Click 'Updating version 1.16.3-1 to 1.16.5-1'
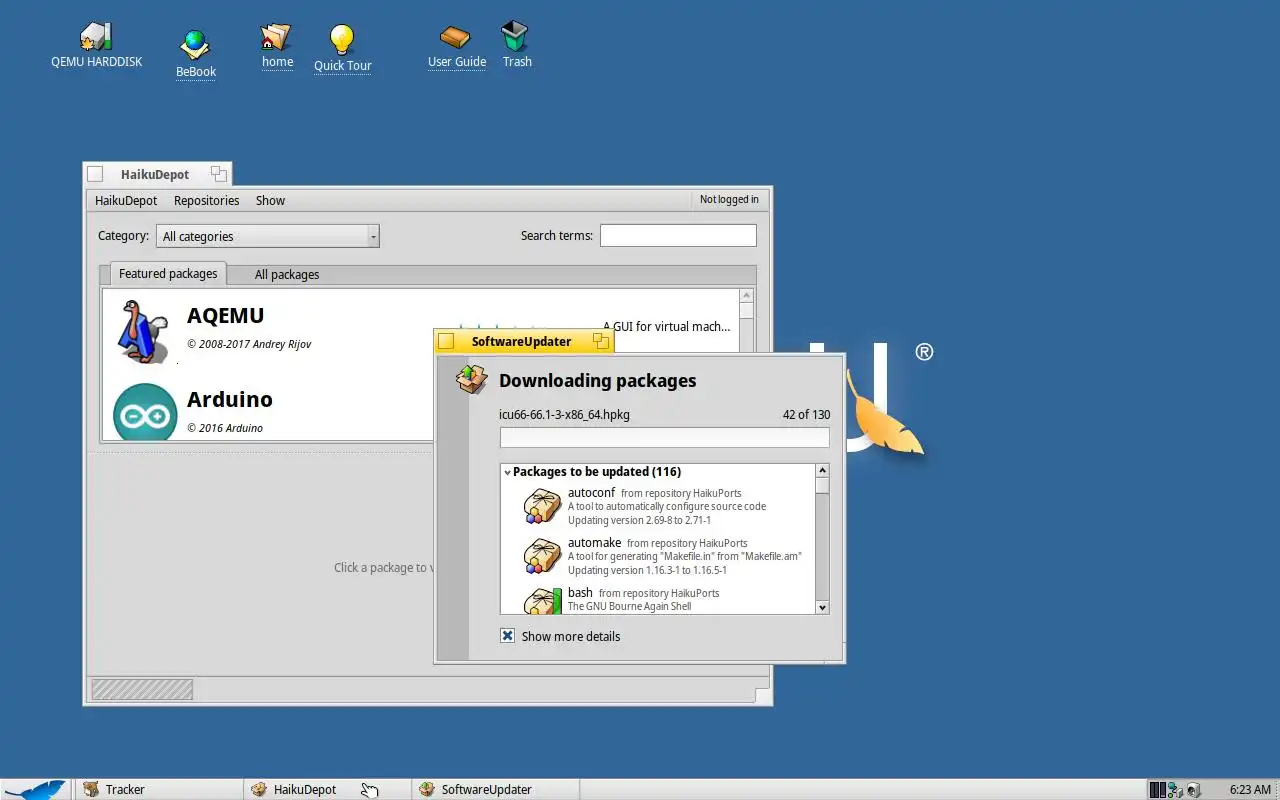 tap(647, 570)
